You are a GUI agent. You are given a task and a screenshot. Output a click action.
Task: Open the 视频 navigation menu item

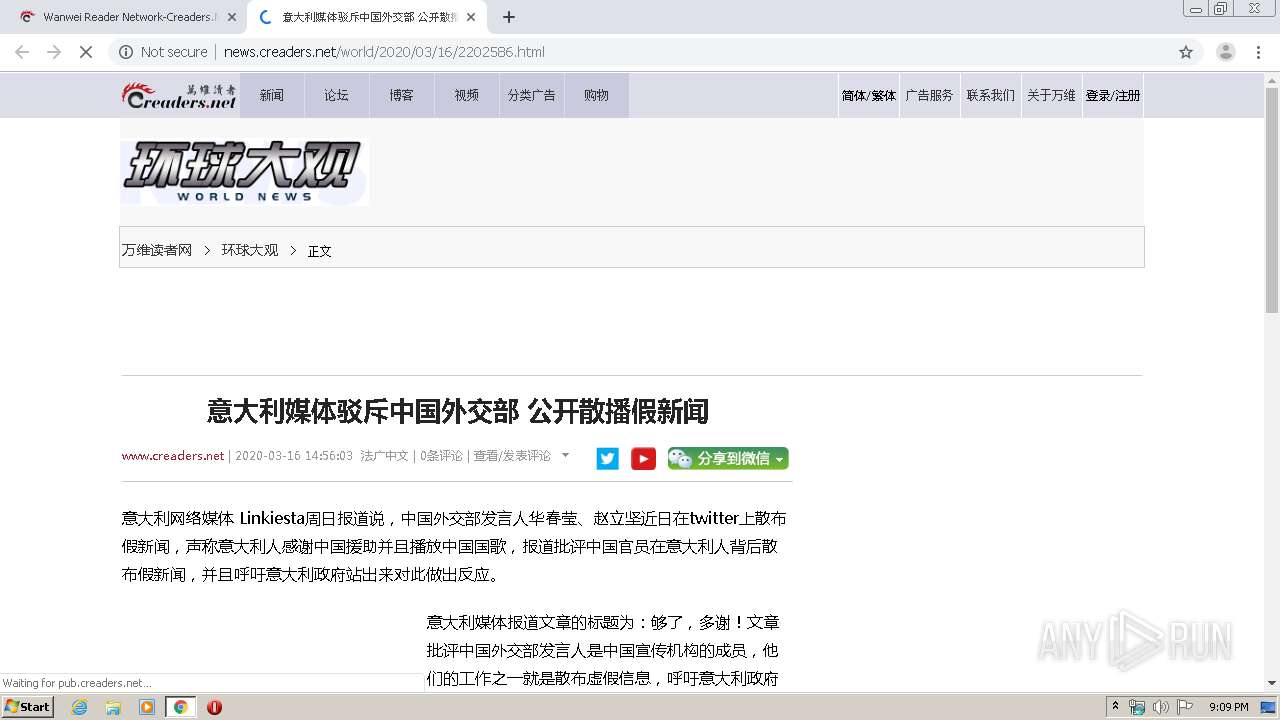tap(467, 96)
